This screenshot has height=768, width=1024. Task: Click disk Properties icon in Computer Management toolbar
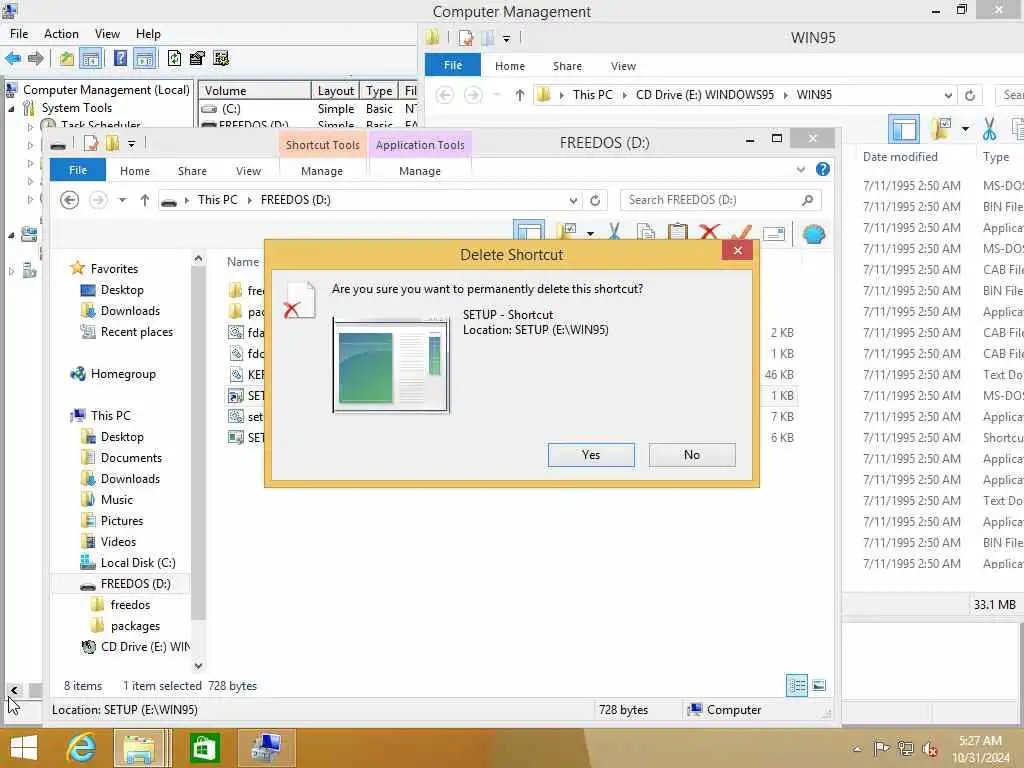(x=197, y=59)
